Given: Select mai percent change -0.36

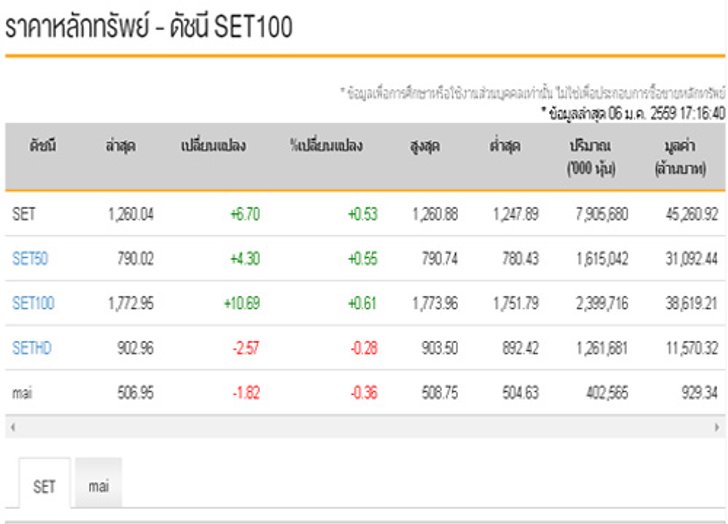Looking at the screenshot, I should click(364, 393).
